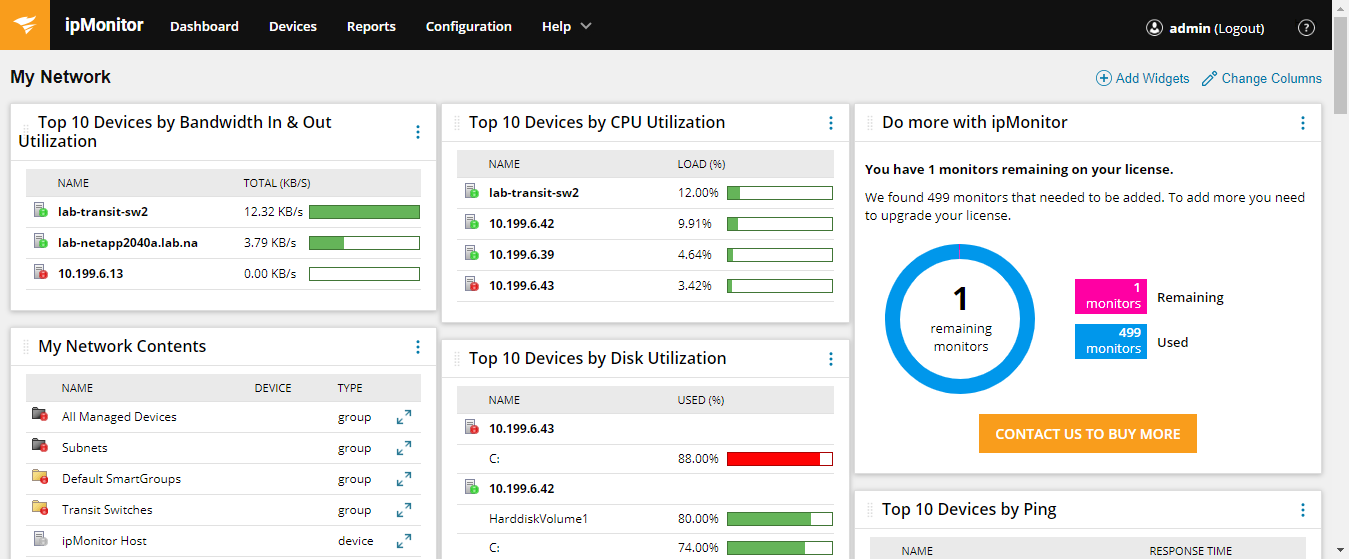Sort by TYPE column in My Network Contents

(350, 388)
